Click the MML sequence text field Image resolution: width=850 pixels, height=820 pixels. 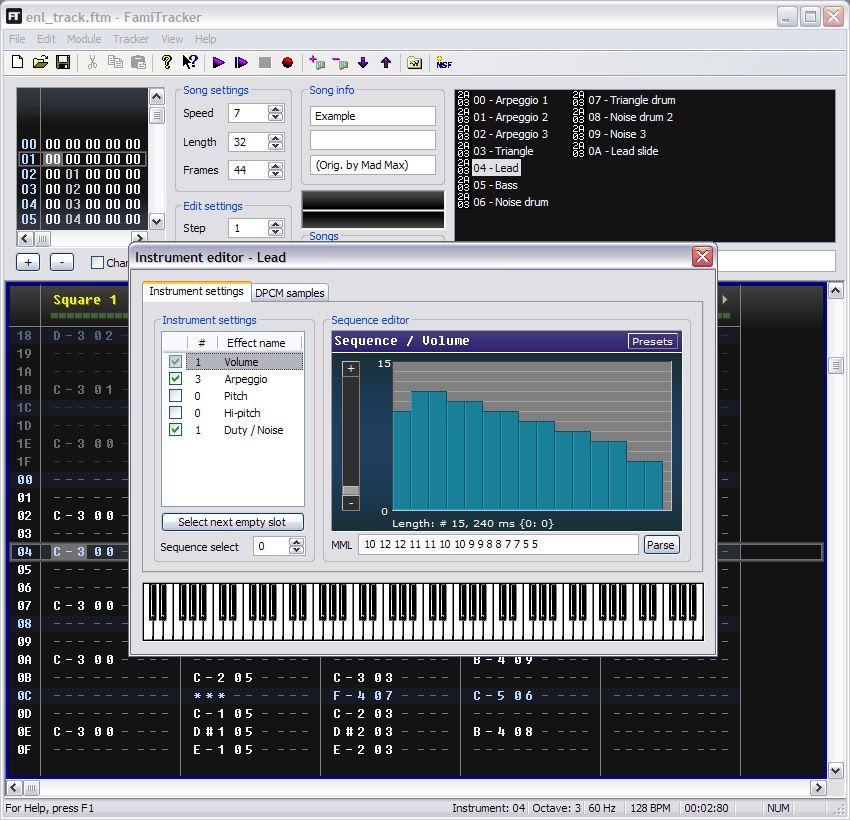tap(497, 545)
